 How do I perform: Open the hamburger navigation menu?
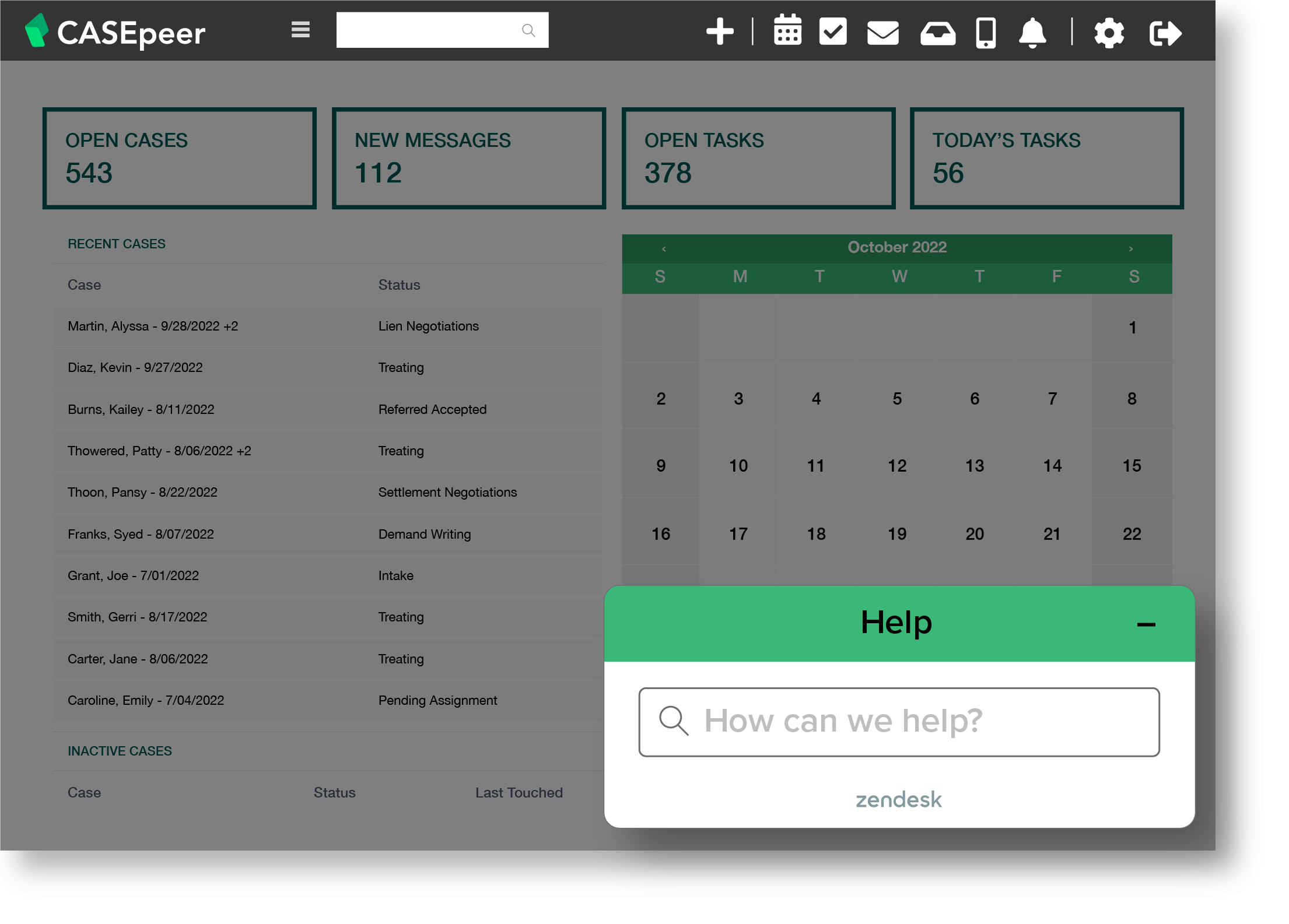tap(299, 30)
